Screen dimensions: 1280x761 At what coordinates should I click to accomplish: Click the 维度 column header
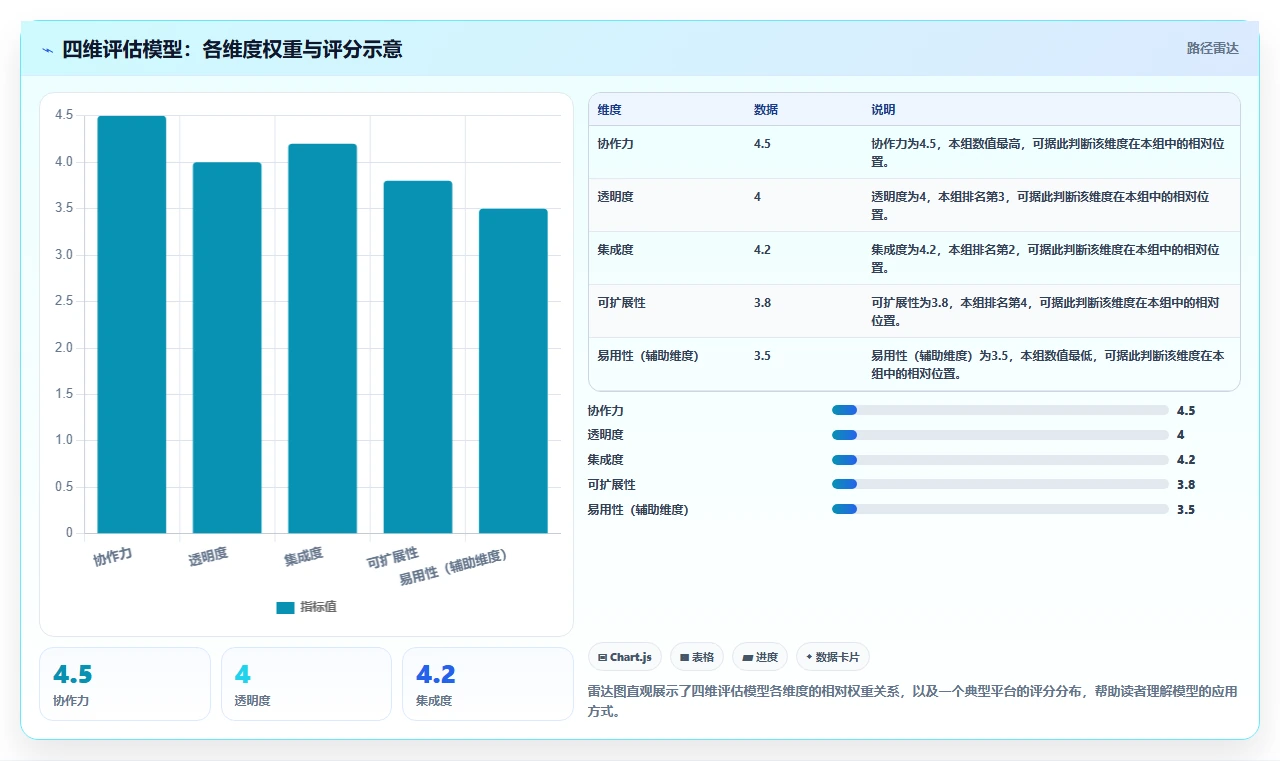[609, 110]
